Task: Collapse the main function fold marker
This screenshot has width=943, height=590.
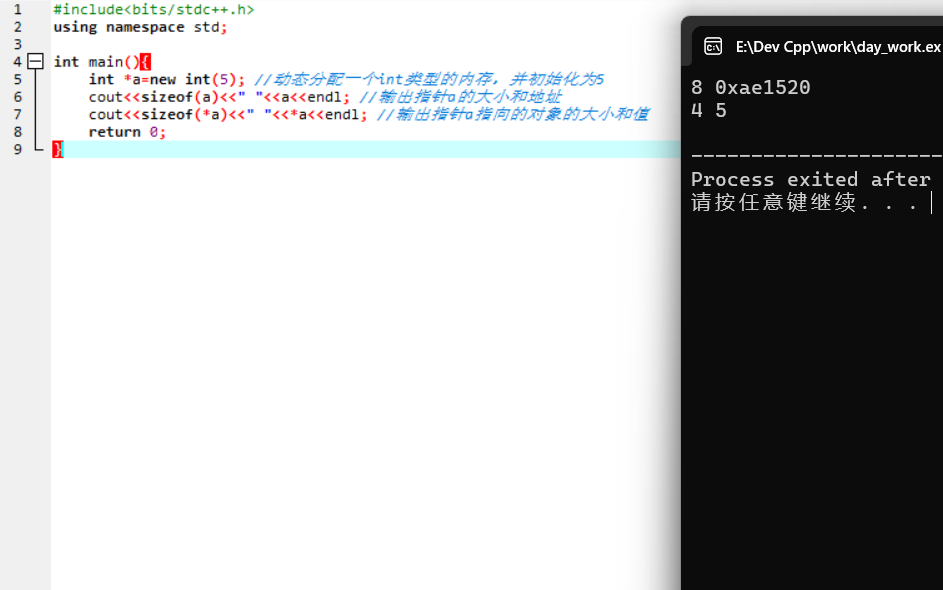Action: [35, 61]
